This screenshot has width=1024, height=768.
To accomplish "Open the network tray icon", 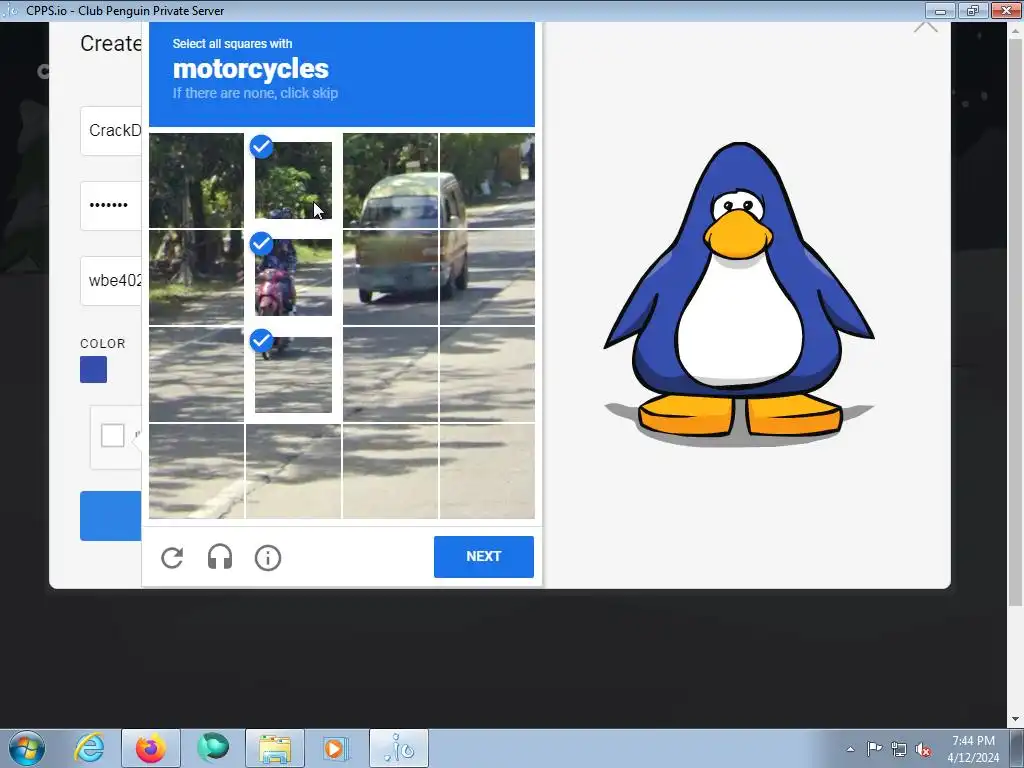I will 899,749.
